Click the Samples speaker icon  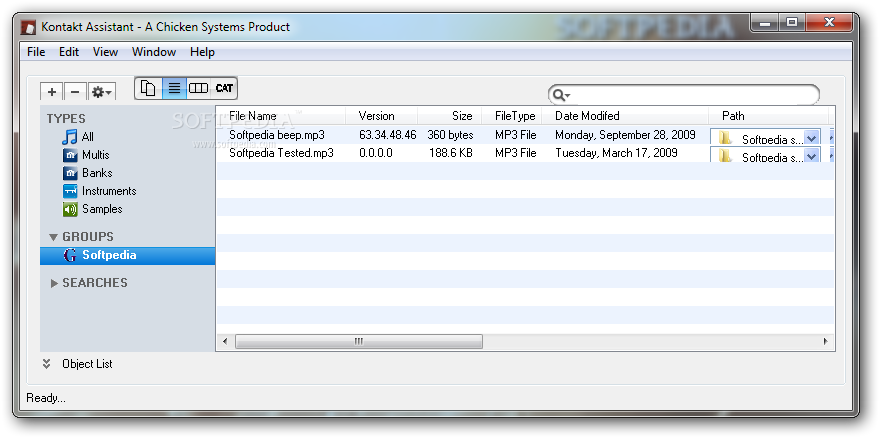[x=70, y=209]
